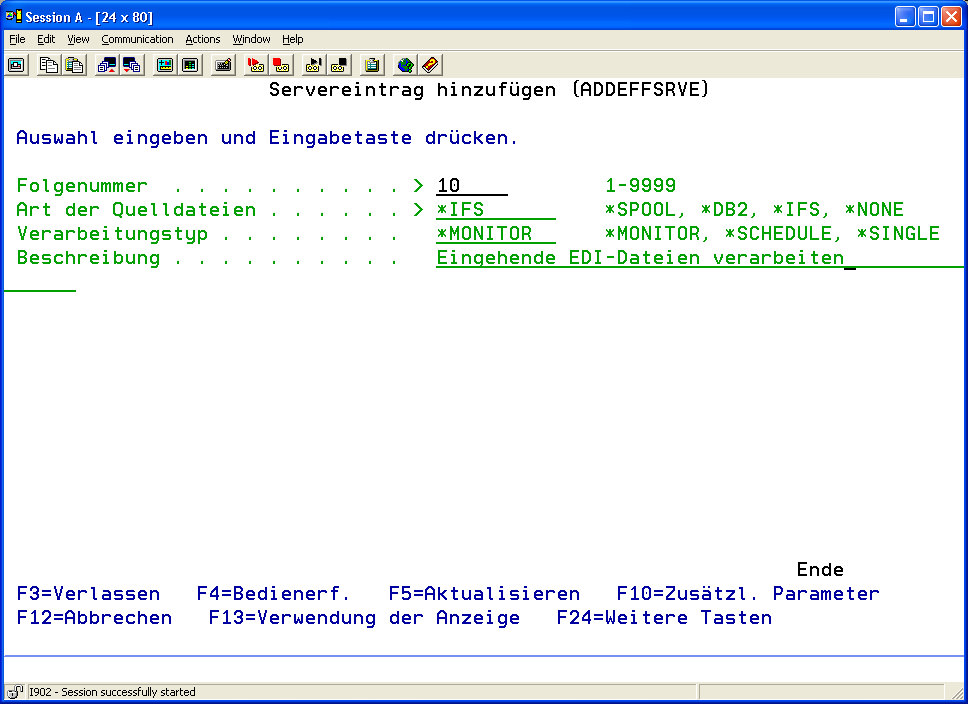Open the Actions menu

(203, 39)
